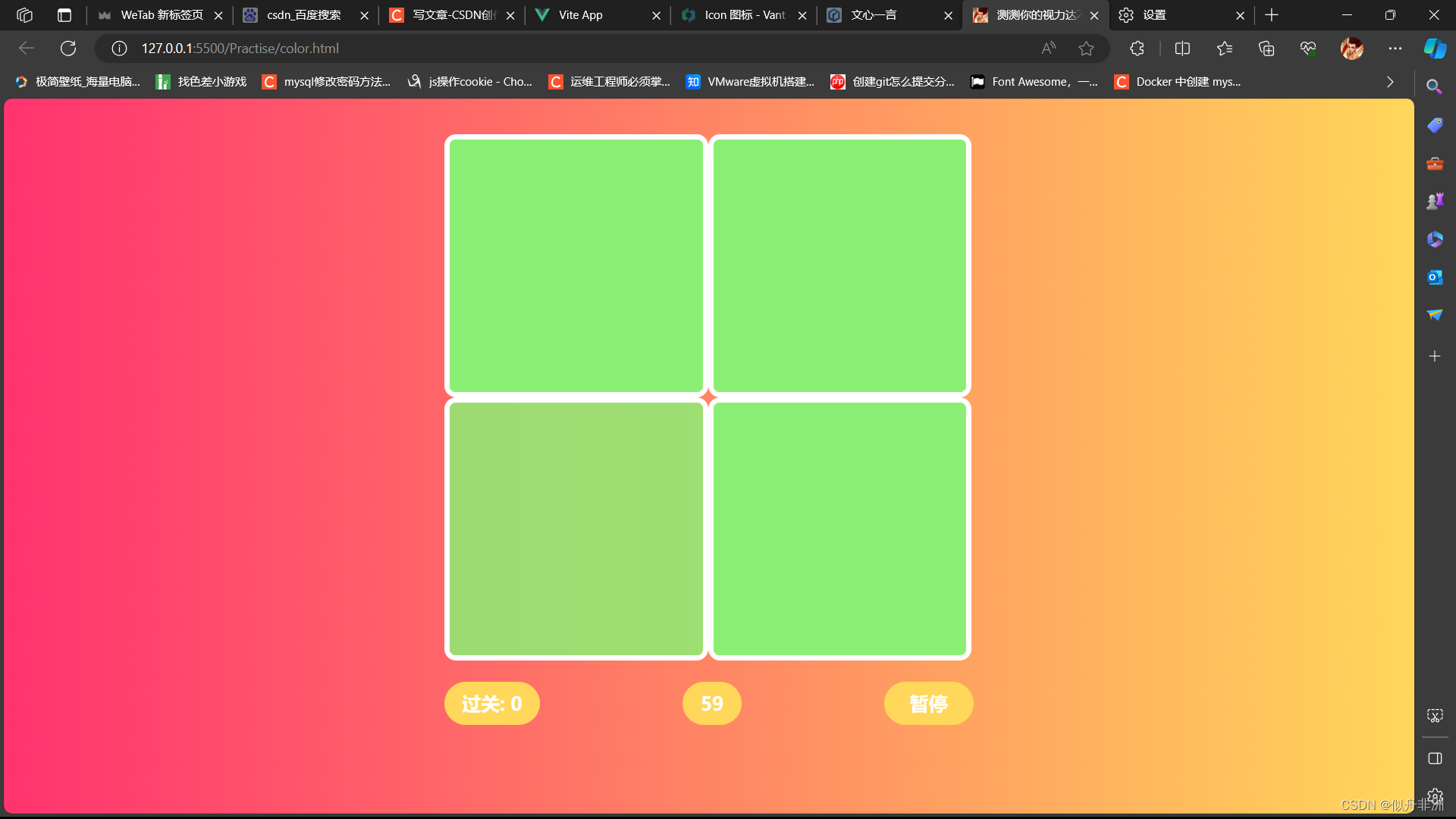
Task: Click the 暂停 pause button
Action: point(928,704)
